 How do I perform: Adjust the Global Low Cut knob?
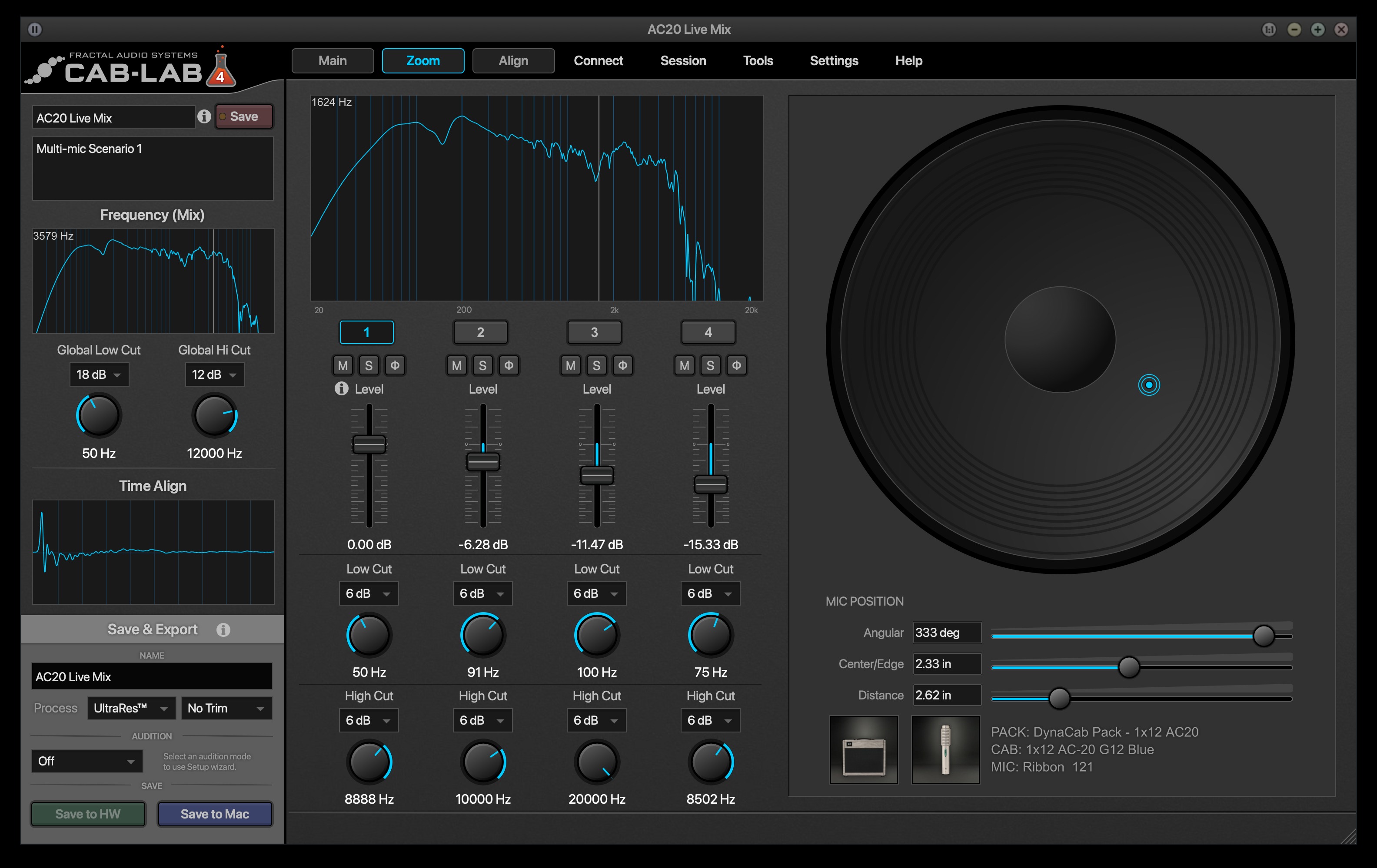click(x=98, y=415)
